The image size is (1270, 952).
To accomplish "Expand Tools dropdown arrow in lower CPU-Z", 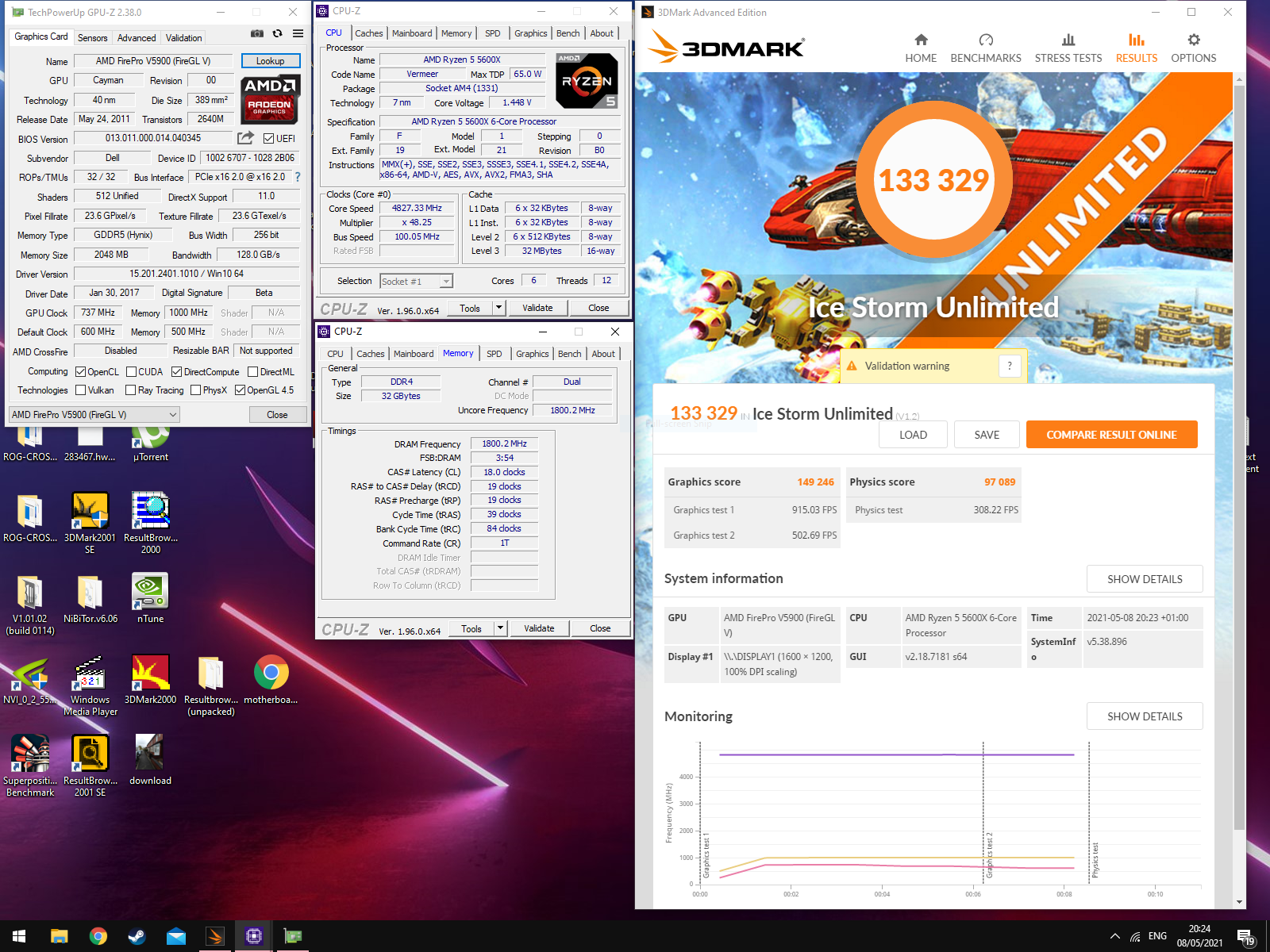I will pos(500,628).
